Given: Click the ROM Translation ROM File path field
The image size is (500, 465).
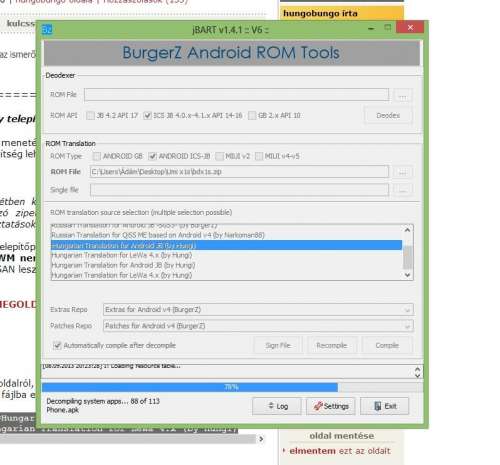Looking at the screenshot, I should (239, 172).
